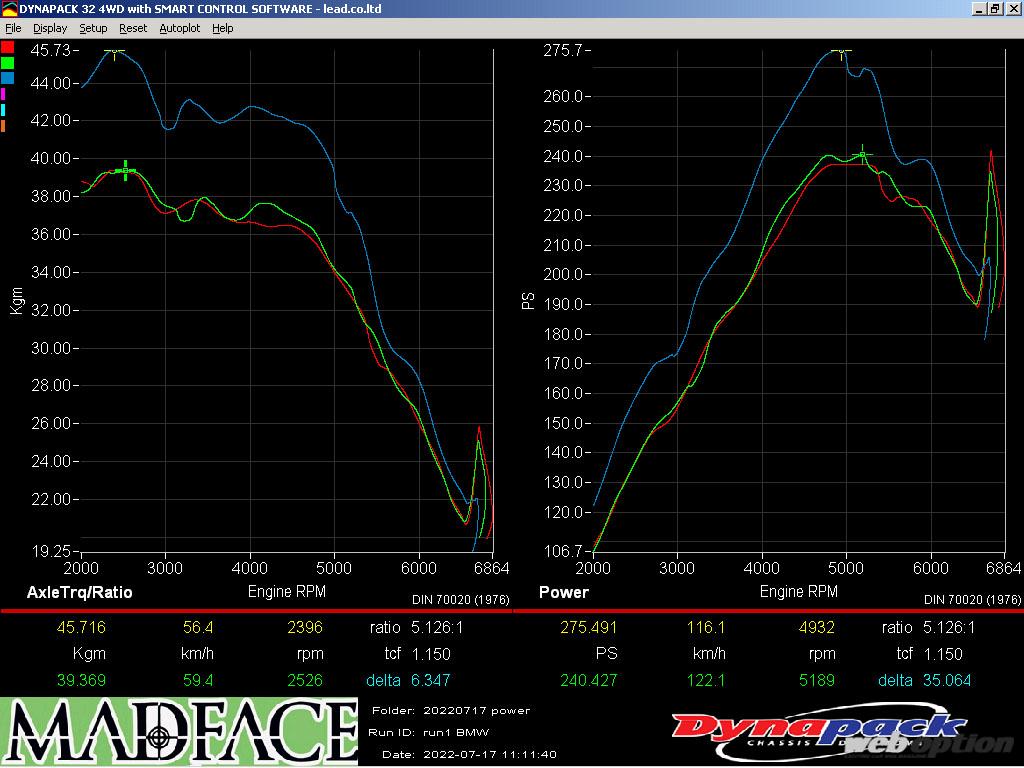1024x768 pixels.
Task: Click the green cursor marker on power curve
Action: point(862,155)
